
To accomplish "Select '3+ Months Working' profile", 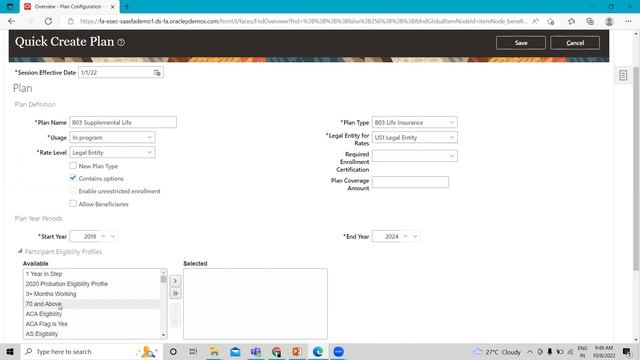I will point(92,294).
